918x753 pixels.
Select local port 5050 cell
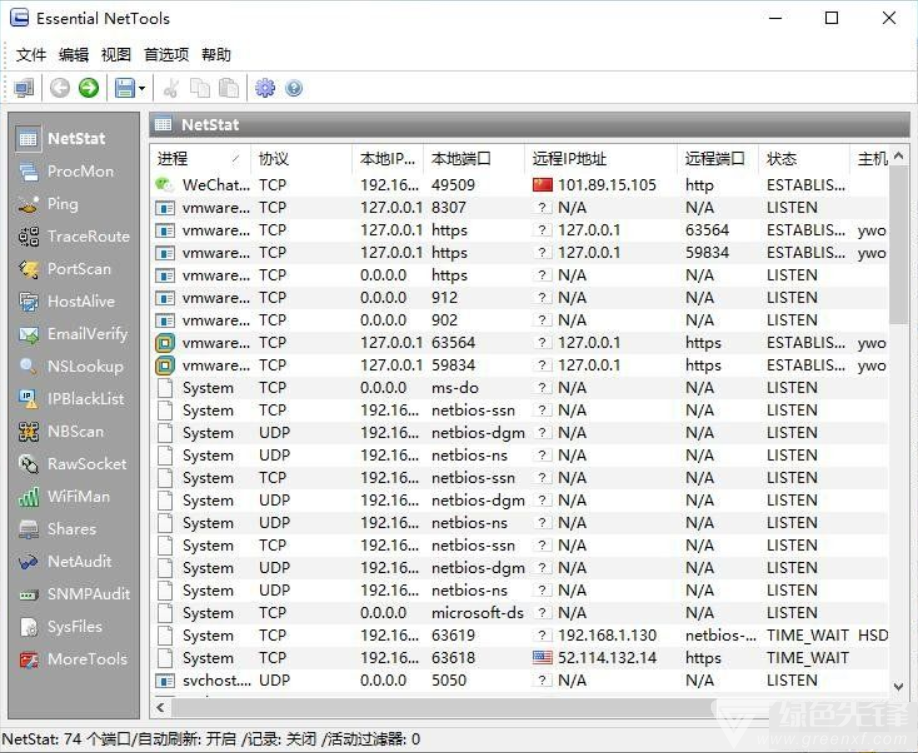tap(449, 680)
